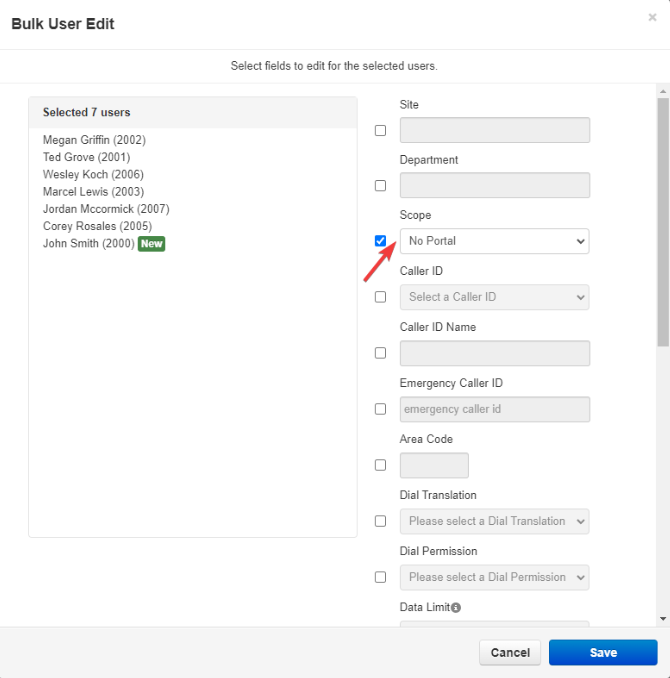Image resolution: width=670 pixels, height=678 pixels.
Task: Tick the Area Code checkbox
Action: click(x=380, y=465)
